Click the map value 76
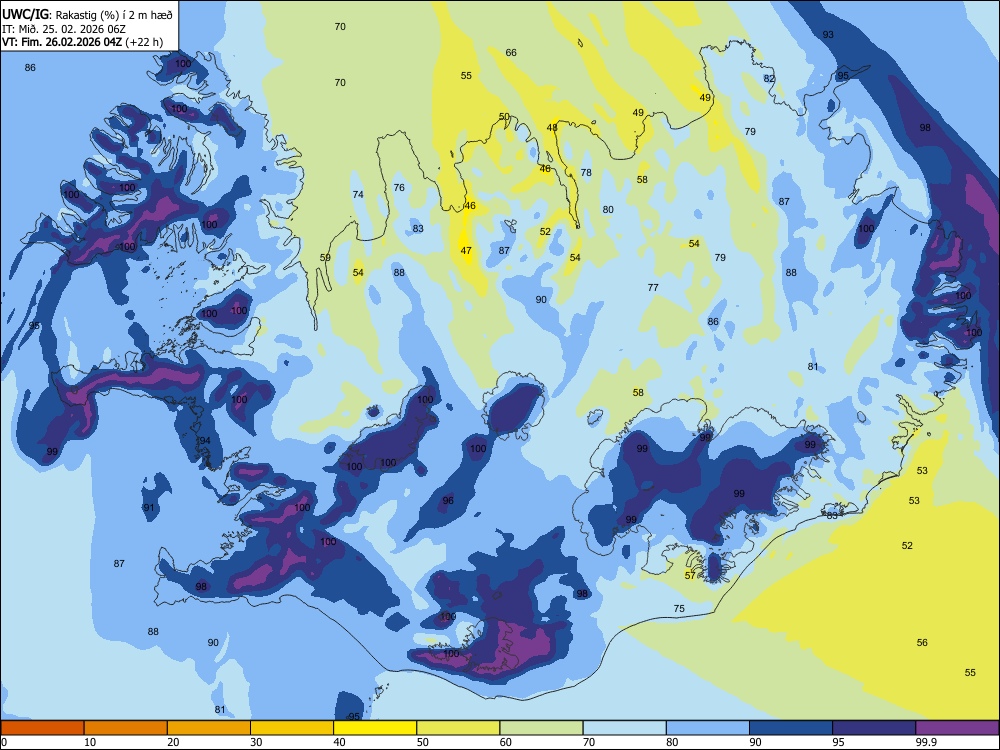This screenshot has height=750, width=1000. (x=399, y=188)
